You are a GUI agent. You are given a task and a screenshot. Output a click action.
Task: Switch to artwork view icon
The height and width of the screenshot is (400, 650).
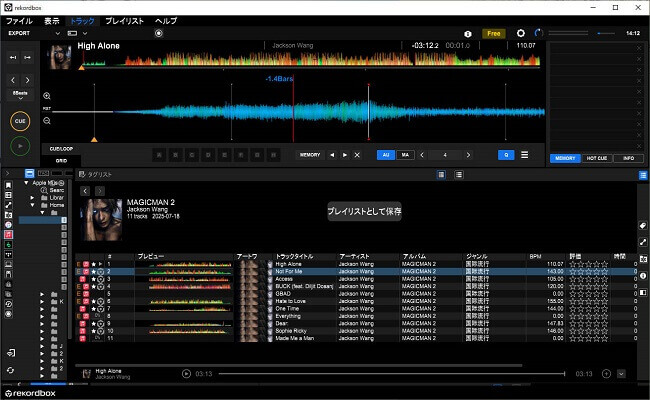441,175
